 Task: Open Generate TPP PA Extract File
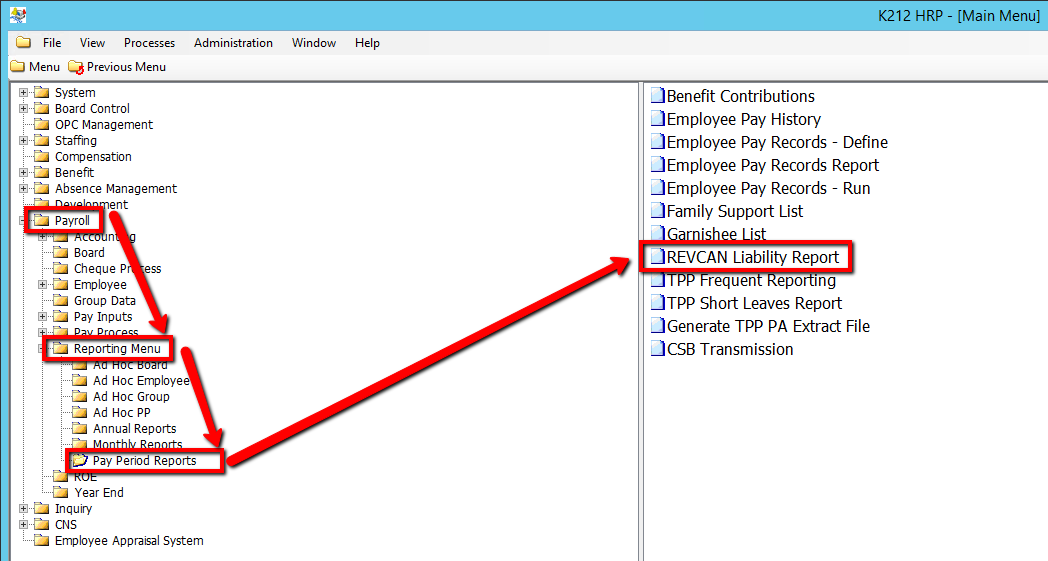point(767,327)
